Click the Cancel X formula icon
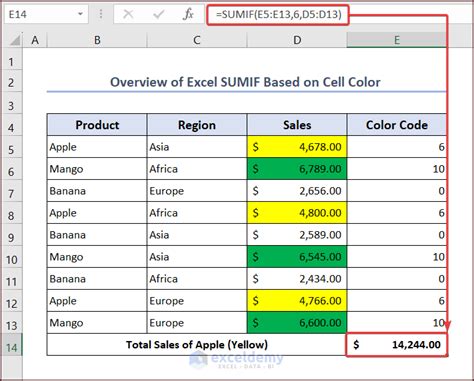474x381 pixels. [128, 14]
